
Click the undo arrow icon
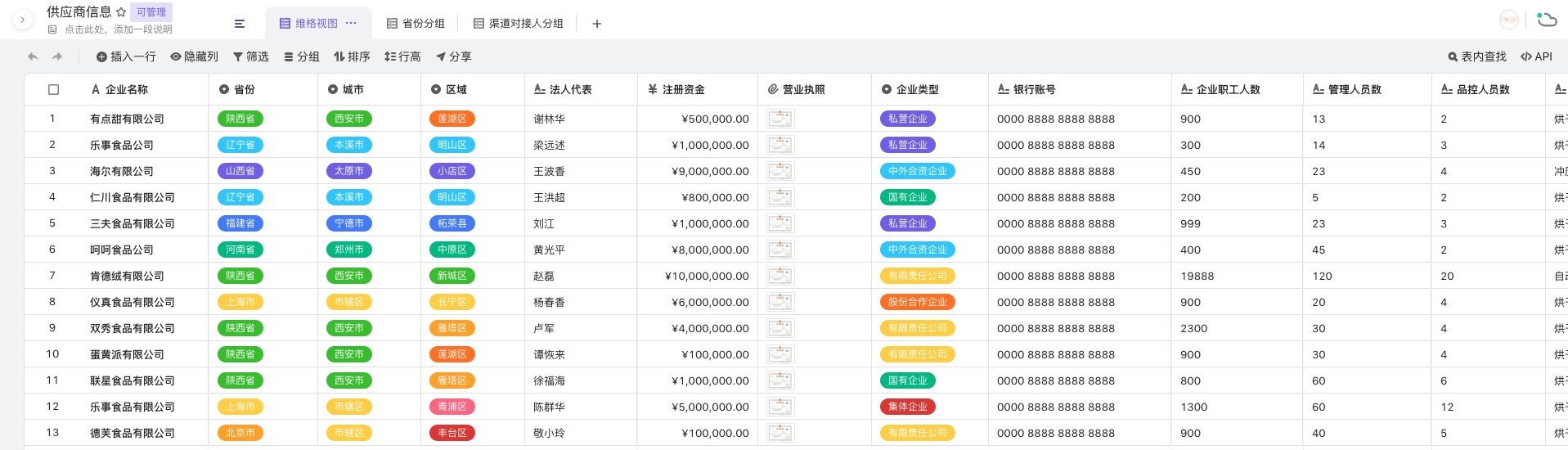coord(33,56)
